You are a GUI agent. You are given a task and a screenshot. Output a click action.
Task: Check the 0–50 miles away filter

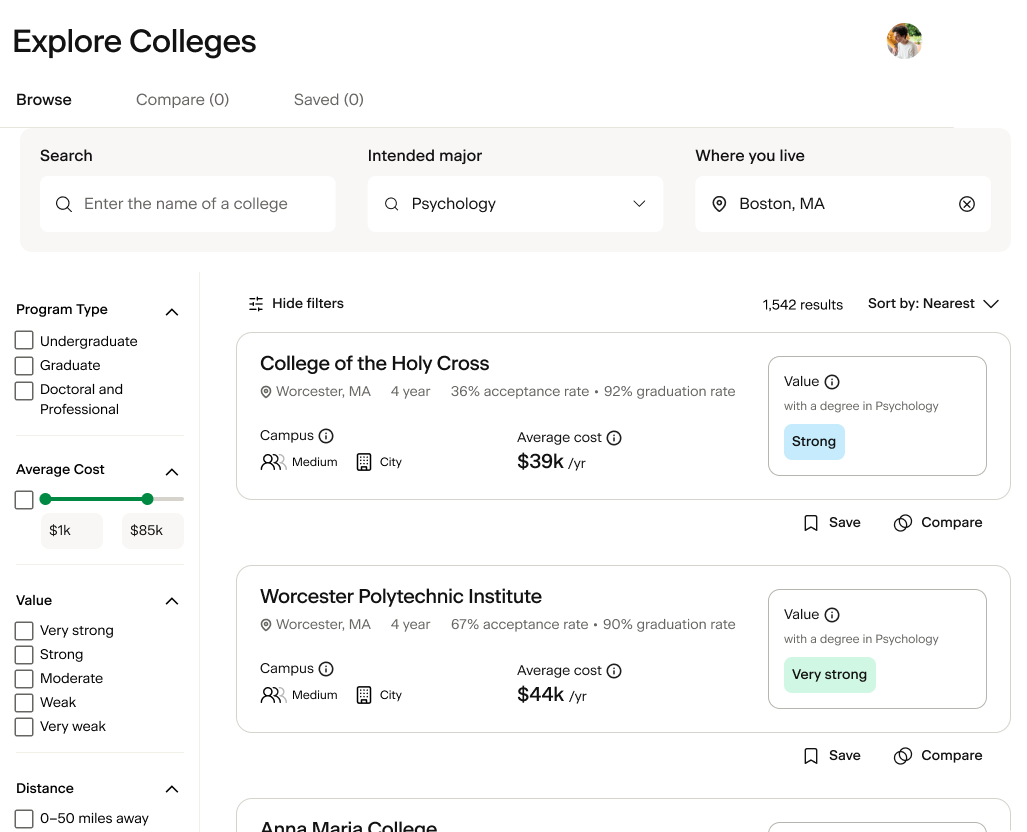tap(24, 819)
